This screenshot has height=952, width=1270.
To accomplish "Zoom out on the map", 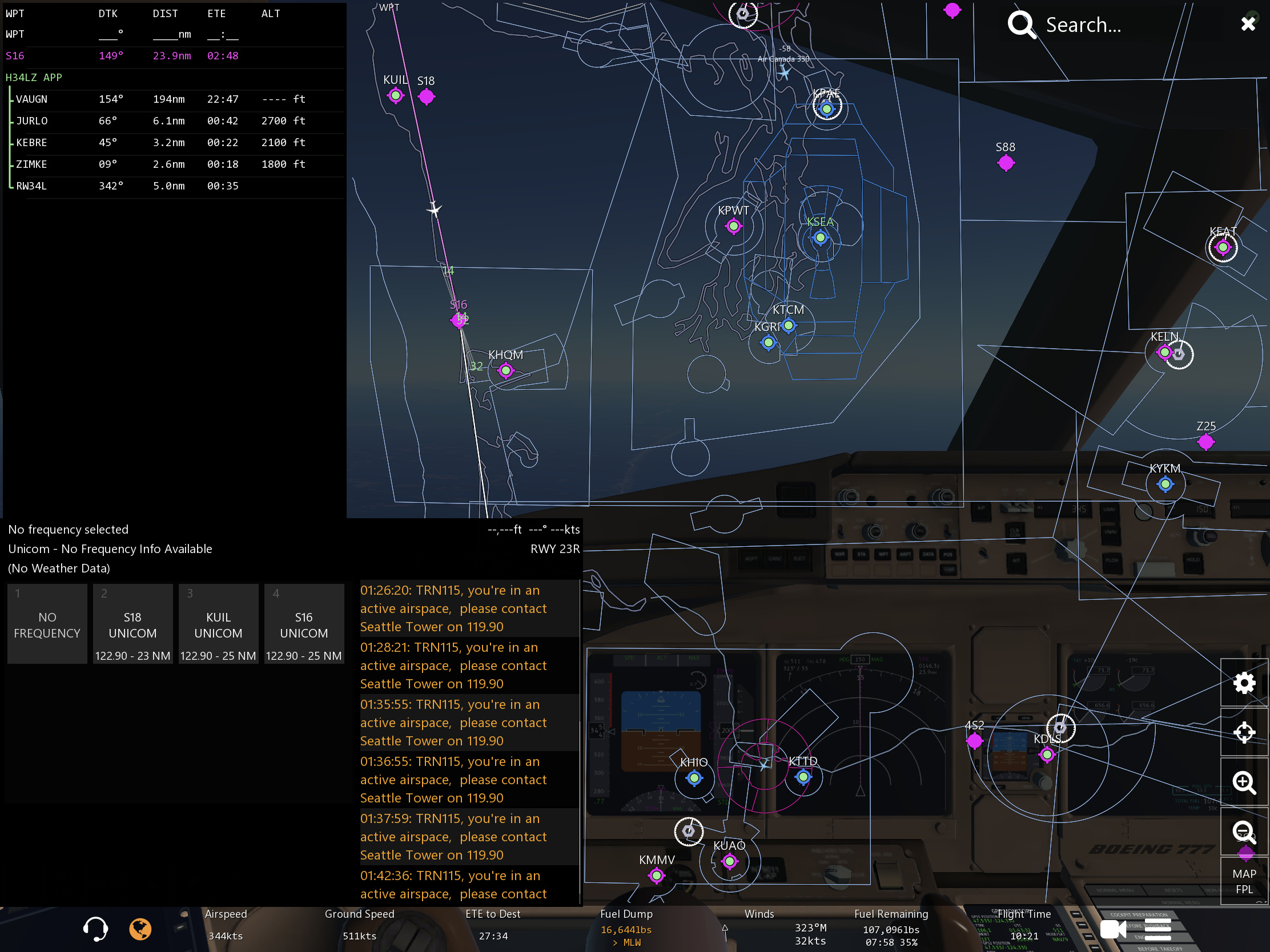I will point(1244,831).
